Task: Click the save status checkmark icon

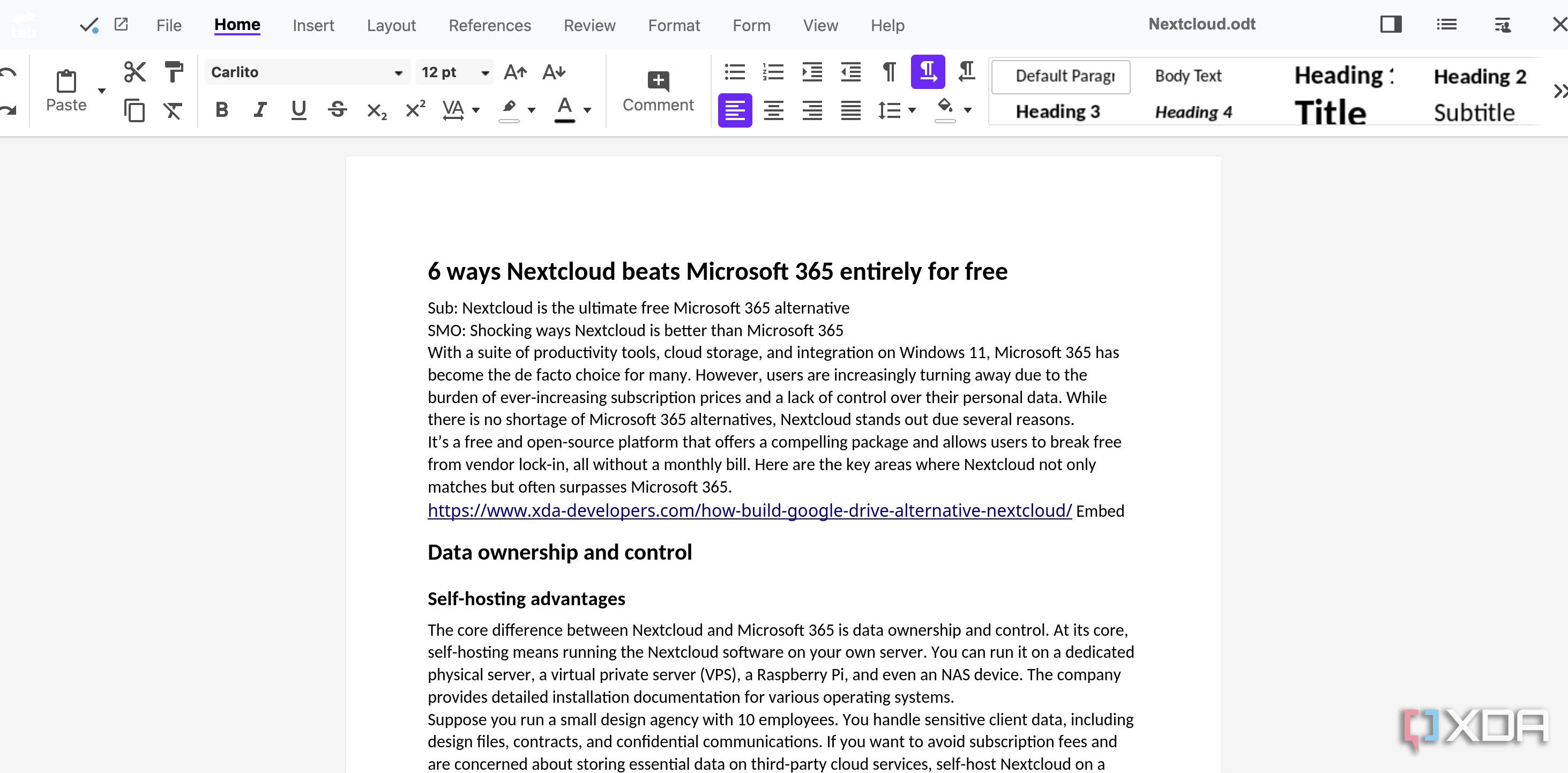Action: [x=89, y=25]
